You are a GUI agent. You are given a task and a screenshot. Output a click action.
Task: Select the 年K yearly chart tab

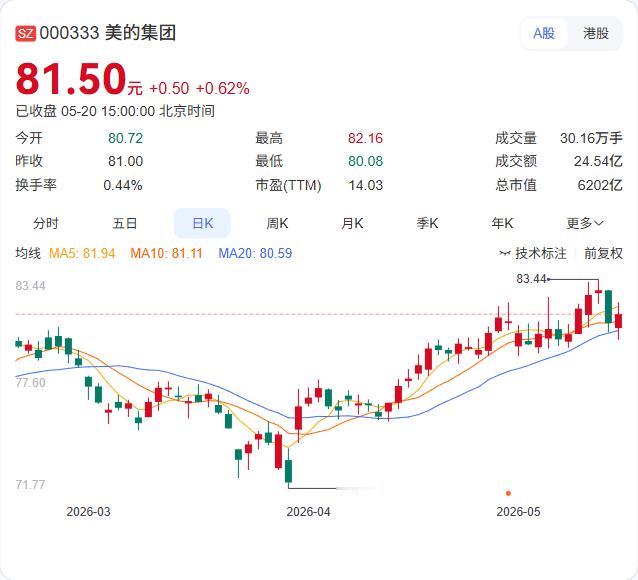click(x=502, y=223)
